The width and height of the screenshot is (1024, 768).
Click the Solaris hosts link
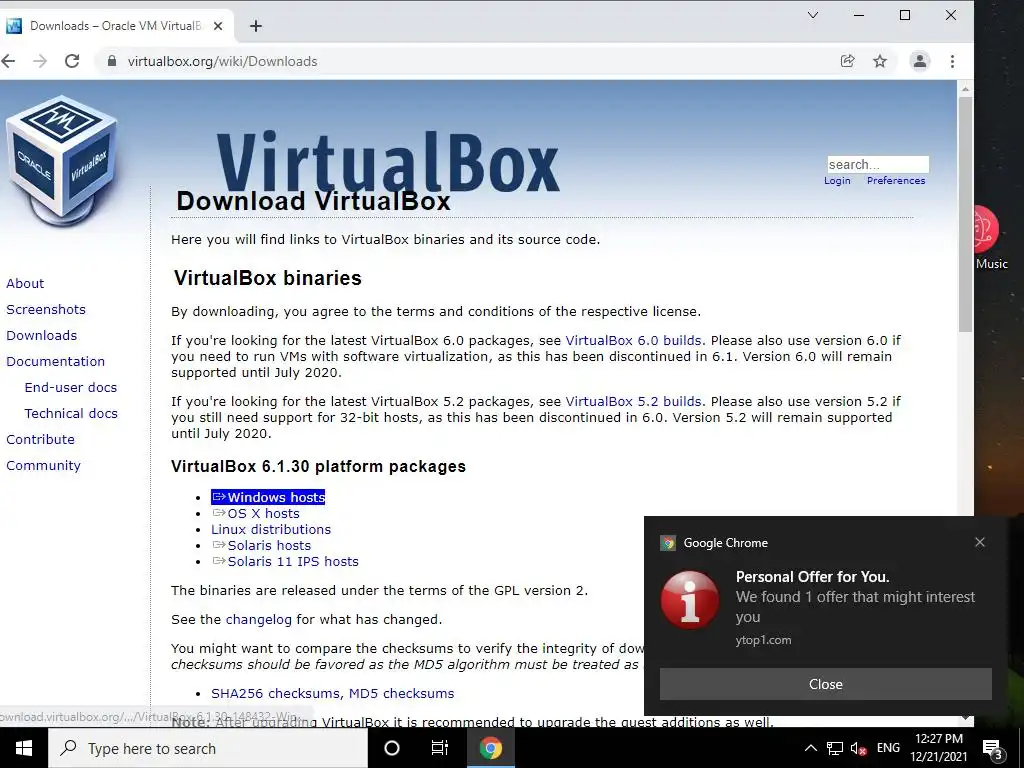tap(261, 546)
